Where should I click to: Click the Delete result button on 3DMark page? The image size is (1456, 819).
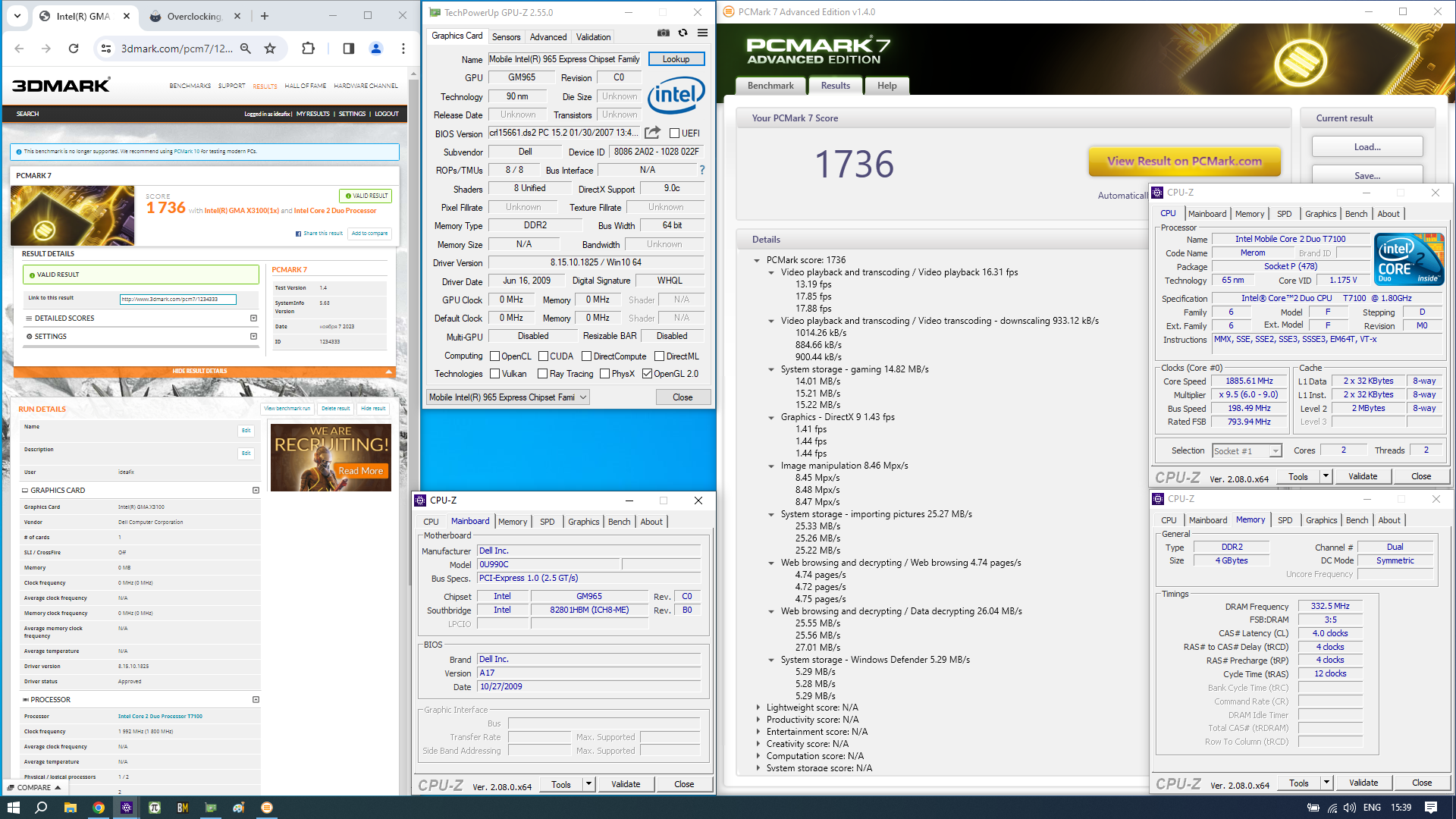click(335, 409)
